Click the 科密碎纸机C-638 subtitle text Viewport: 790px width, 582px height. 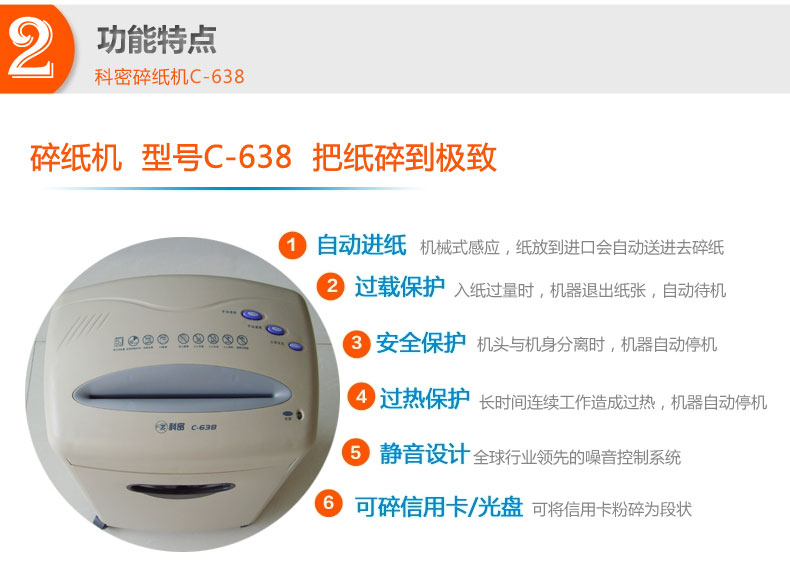click(x=169, y=77)
